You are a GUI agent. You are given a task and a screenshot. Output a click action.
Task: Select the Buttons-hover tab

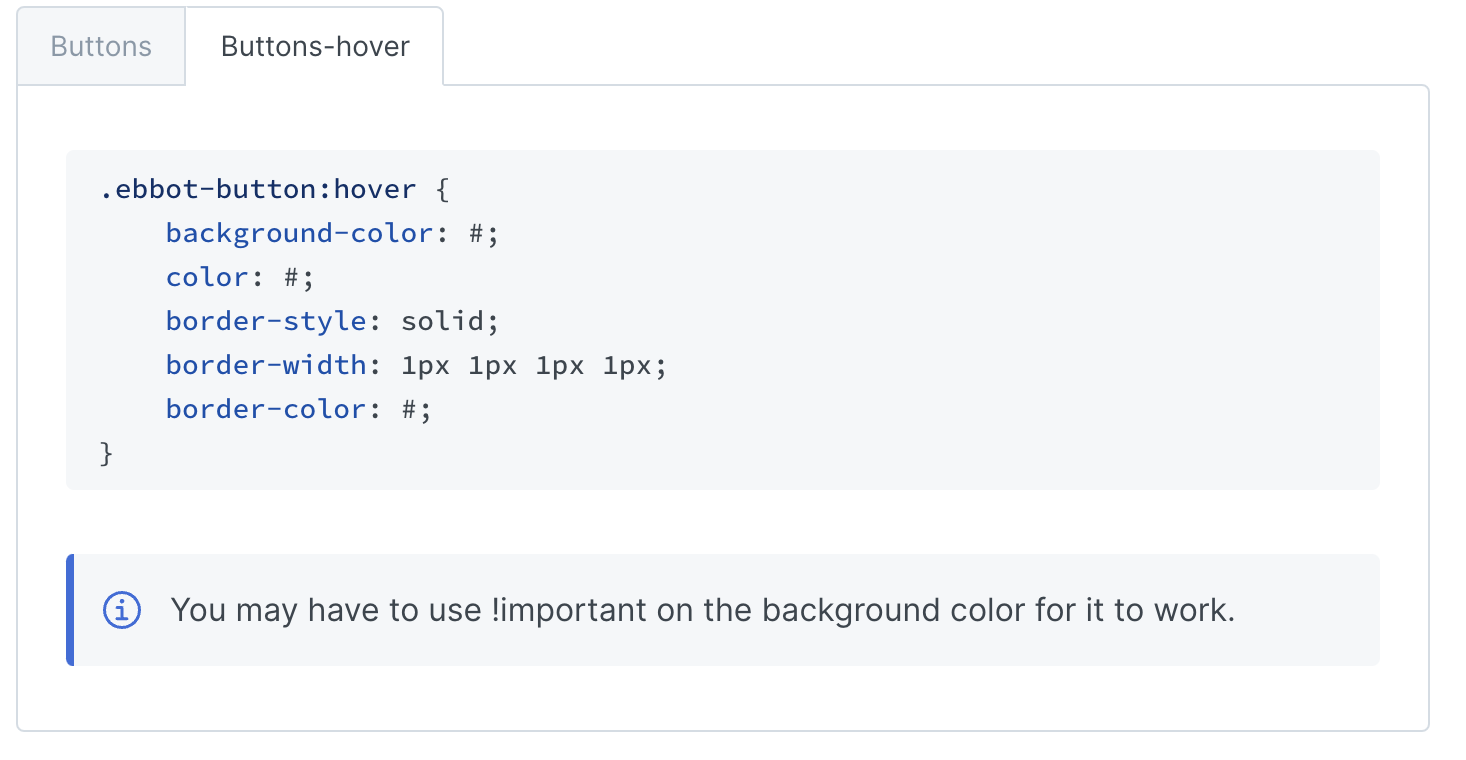click(315, 47)
